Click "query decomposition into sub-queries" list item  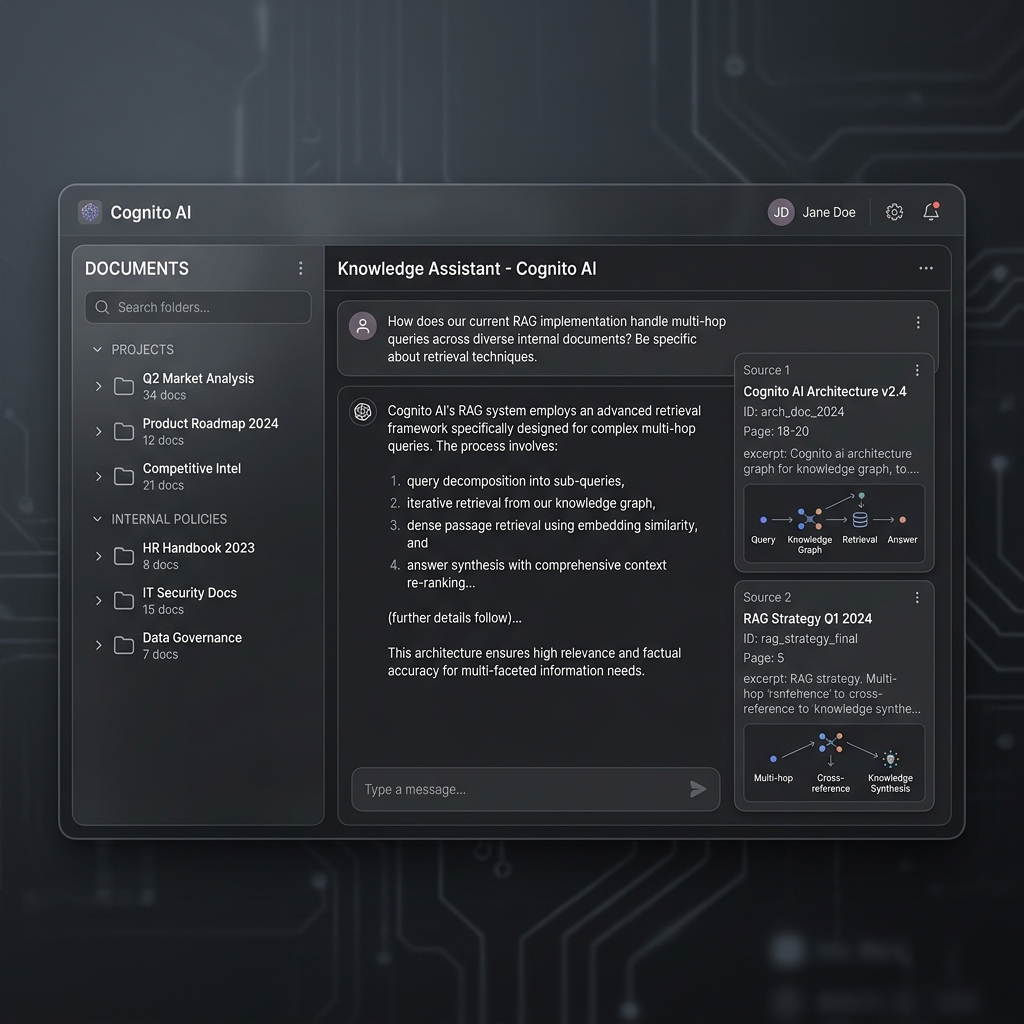515,481
